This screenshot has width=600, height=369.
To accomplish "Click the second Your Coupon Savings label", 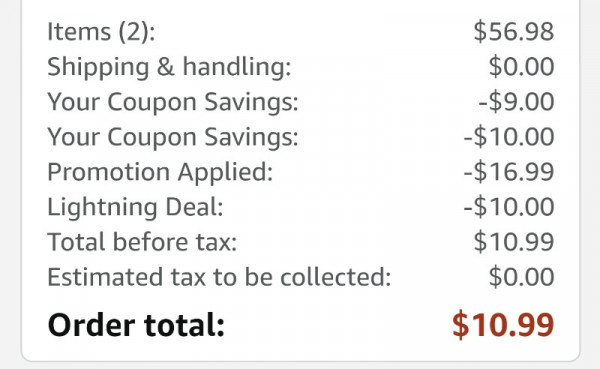I will point(173,137).
